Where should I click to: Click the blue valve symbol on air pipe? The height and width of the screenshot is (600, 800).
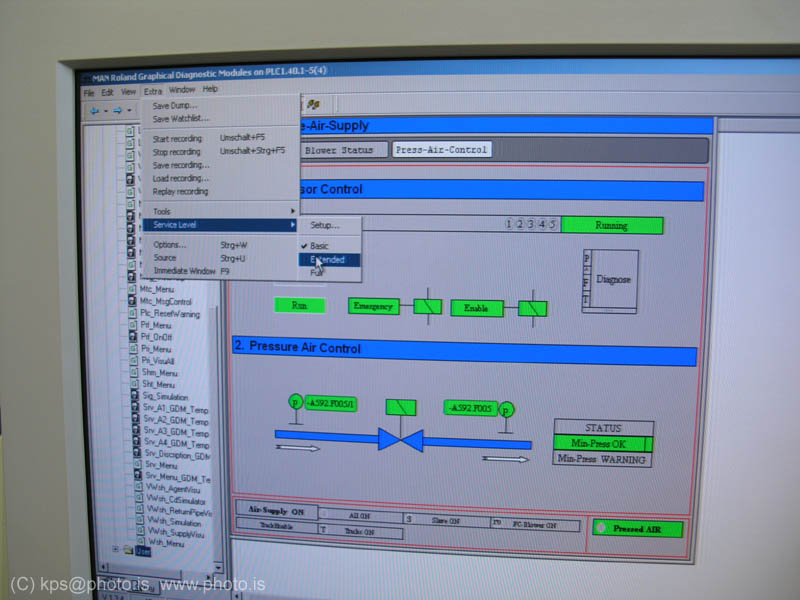pos(401,440)
